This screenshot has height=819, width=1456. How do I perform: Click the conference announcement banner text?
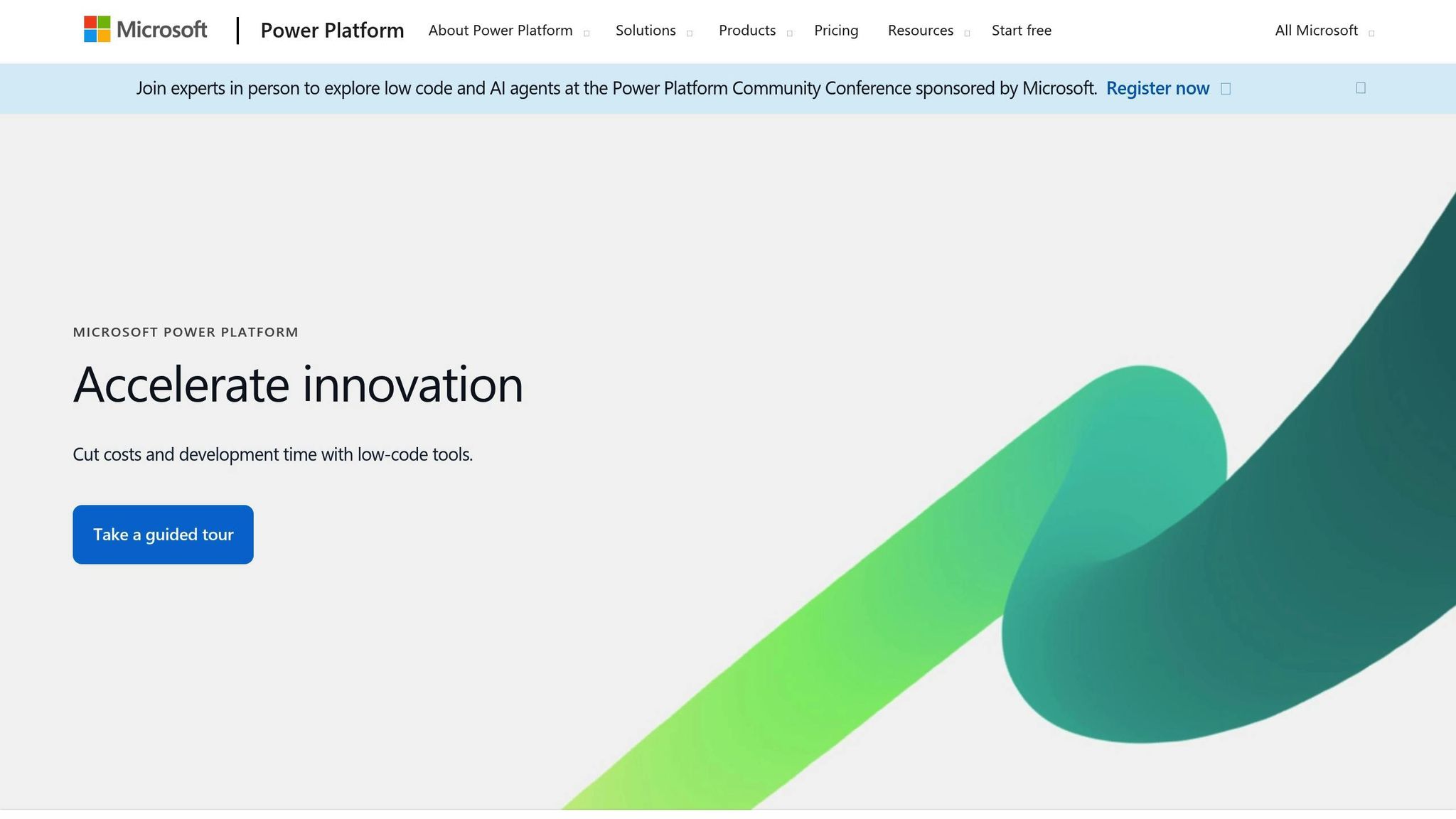coord(617,88)
